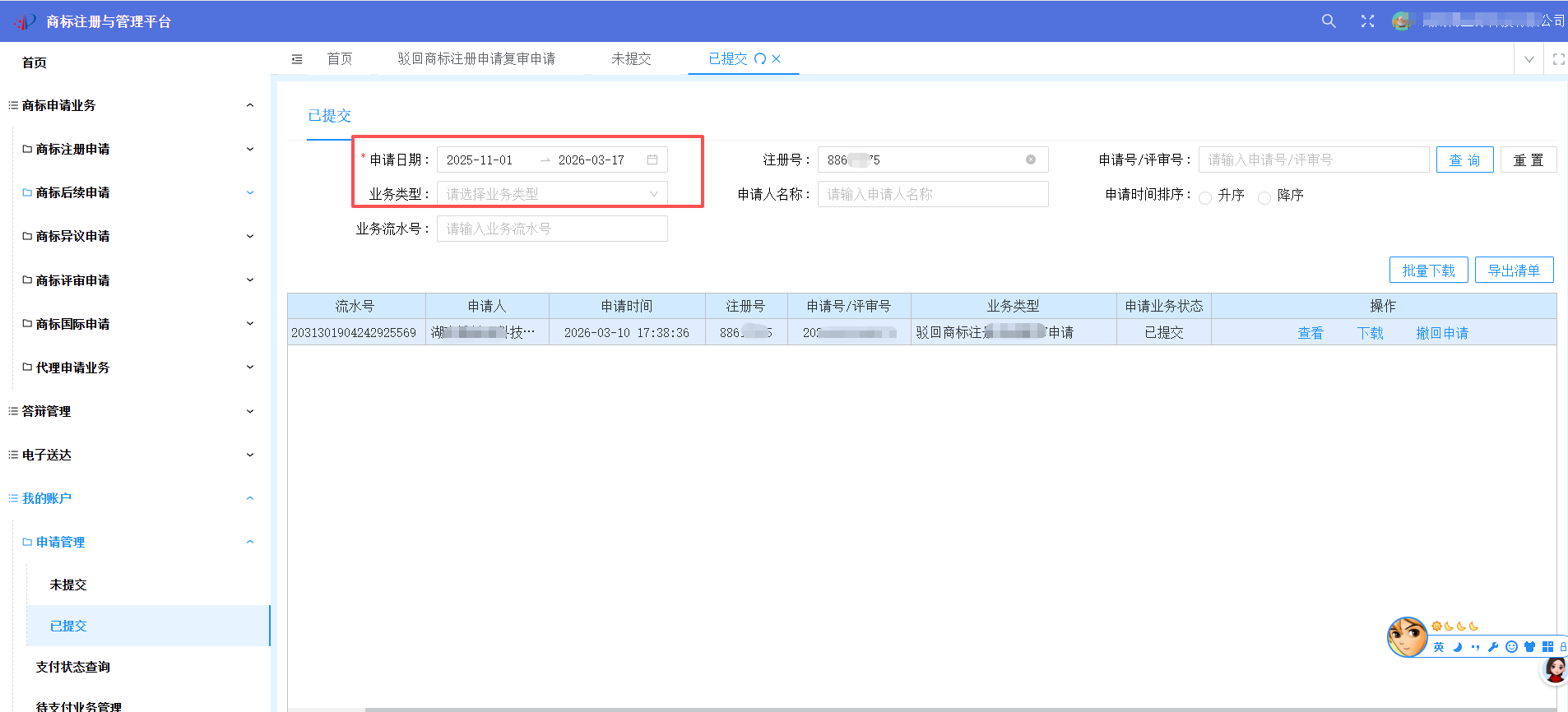Open the 业务类型 dropdown

pos(552,195)
